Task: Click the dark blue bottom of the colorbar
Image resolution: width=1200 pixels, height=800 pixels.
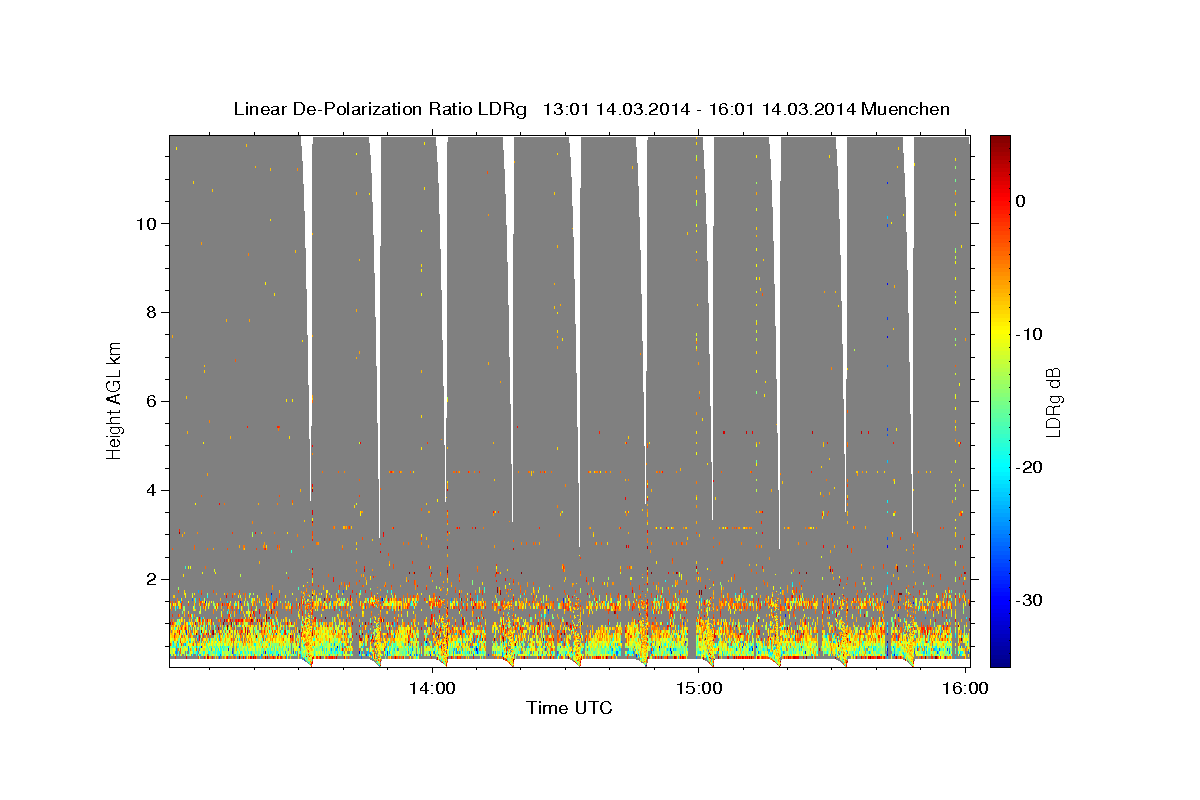Action: tap(1000, 656)
